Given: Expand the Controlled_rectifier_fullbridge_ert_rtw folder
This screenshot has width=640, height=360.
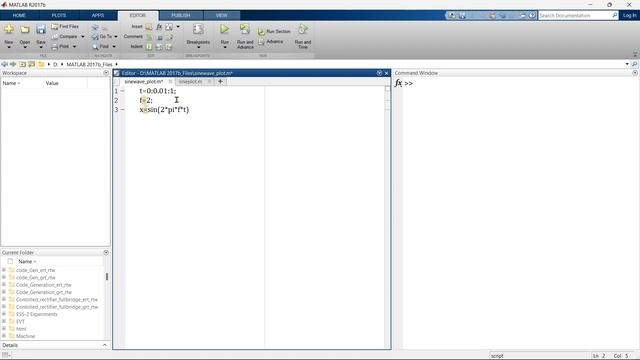Looking at the screenshot, I should 4,299.
